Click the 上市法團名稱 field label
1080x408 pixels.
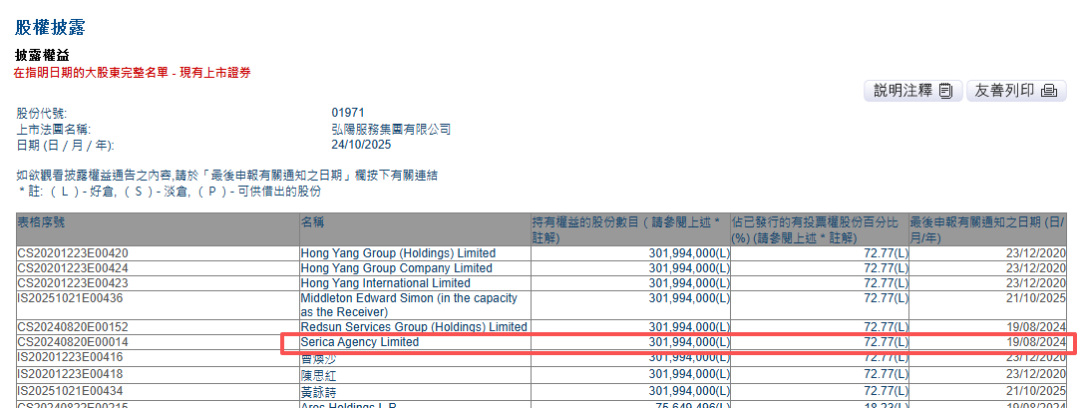54,129
